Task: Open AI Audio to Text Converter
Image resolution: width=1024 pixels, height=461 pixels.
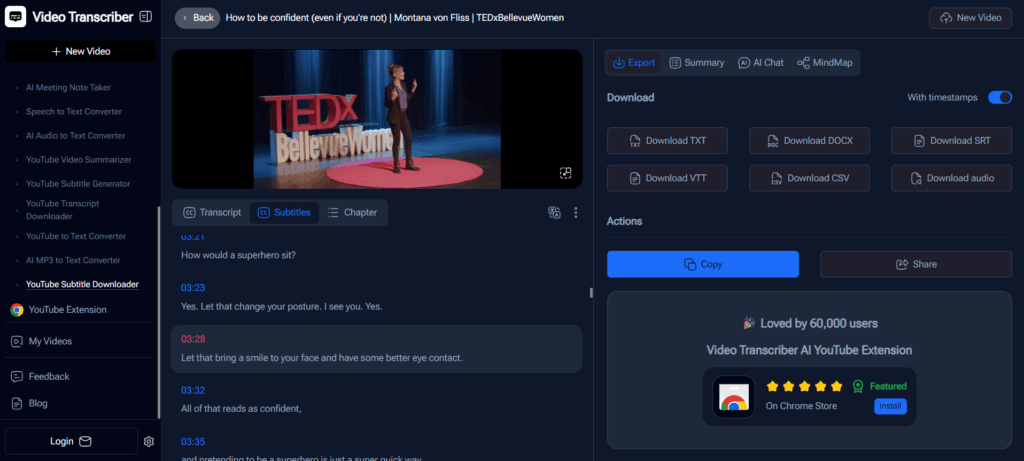Action: coord(76,136)
